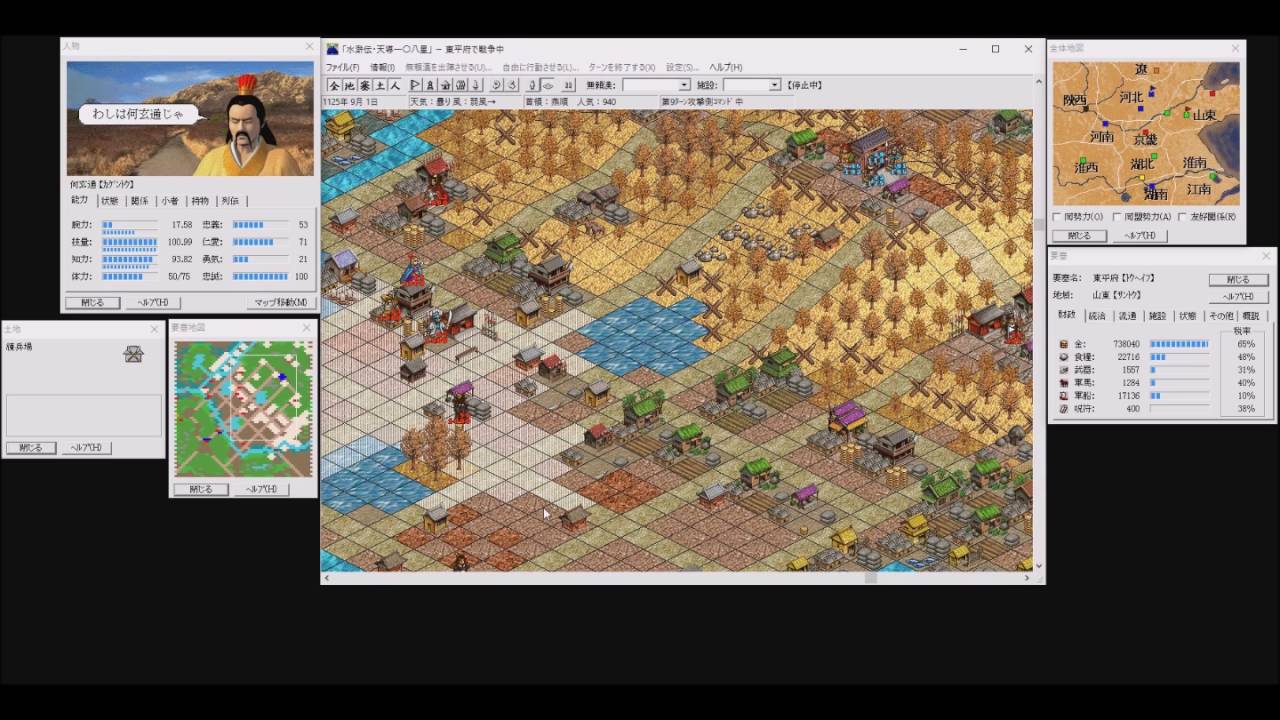This screenshot has height=720, width=1280.
Task: Toggle the 地 fortress map toolbar icon
Action: [349, 85]
